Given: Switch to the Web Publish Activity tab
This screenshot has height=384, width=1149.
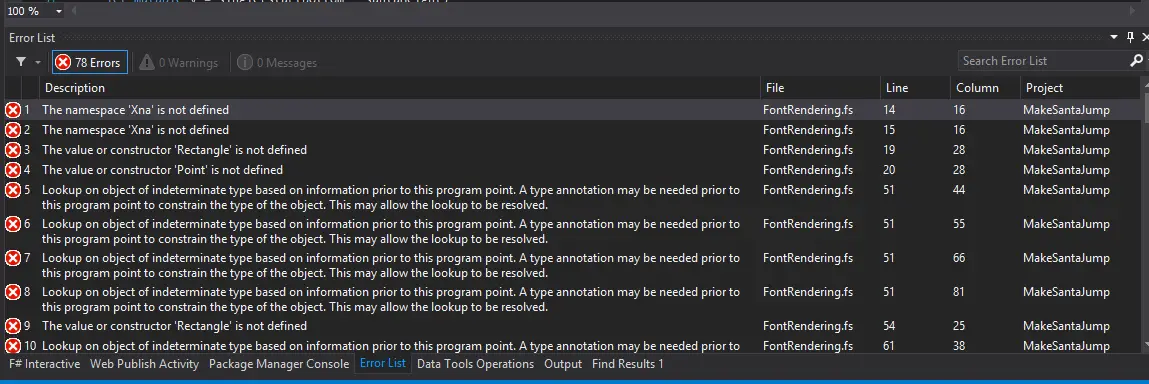Looking at the screenshot, I should click(x=144, y=363).
